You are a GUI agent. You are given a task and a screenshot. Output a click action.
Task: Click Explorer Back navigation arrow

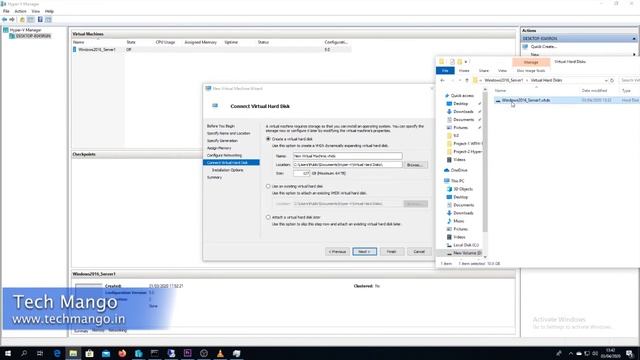tap(442, 80)
